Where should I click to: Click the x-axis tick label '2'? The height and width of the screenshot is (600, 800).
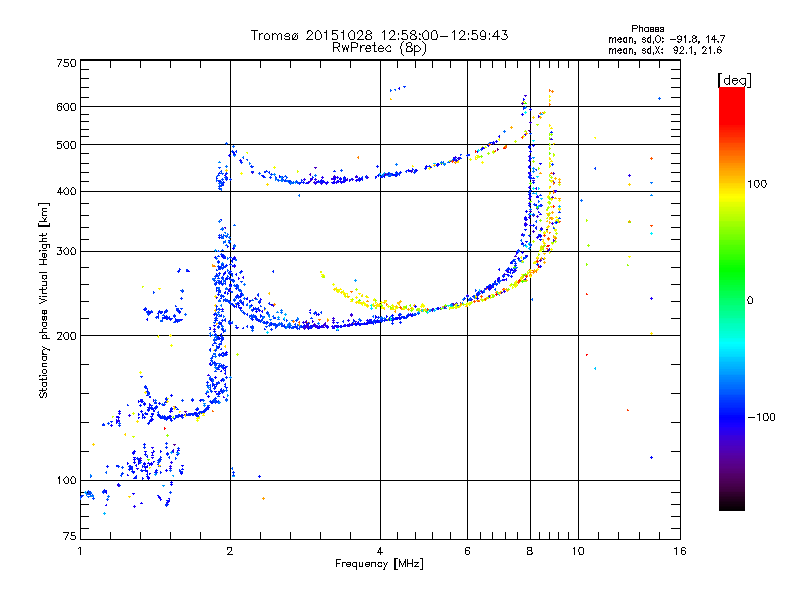click(230, 551)
